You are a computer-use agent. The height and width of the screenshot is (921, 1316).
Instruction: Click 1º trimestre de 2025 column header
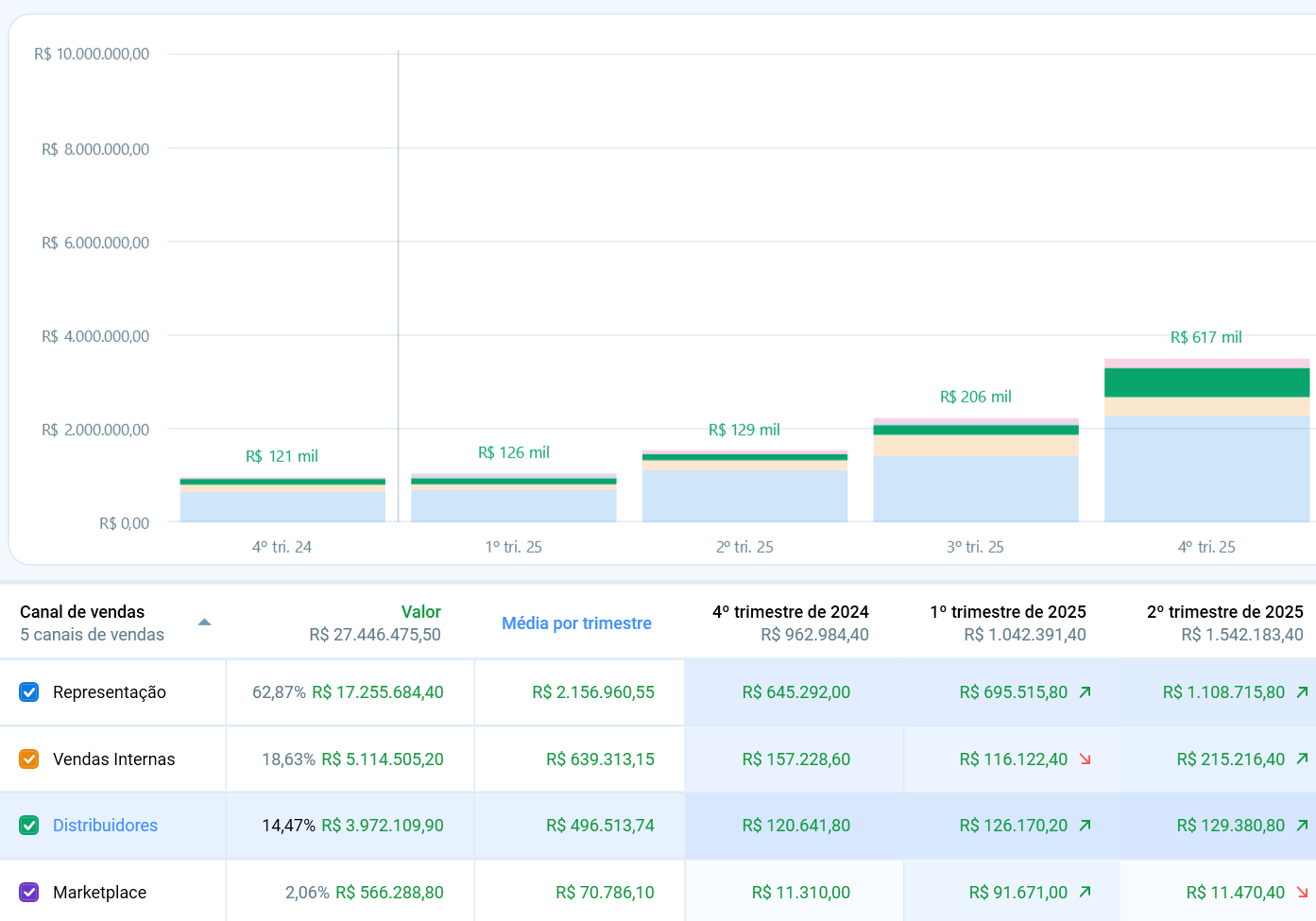[1008, 612]
